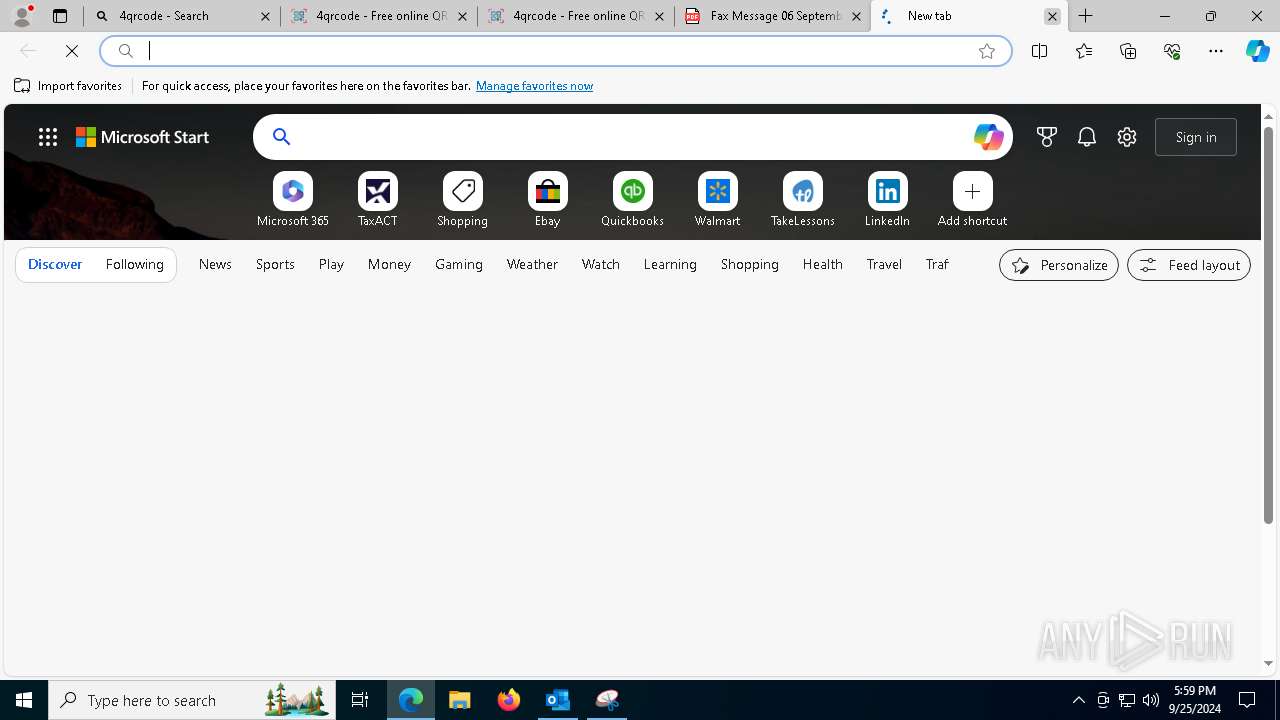Open the Health category

coord(823,264)
